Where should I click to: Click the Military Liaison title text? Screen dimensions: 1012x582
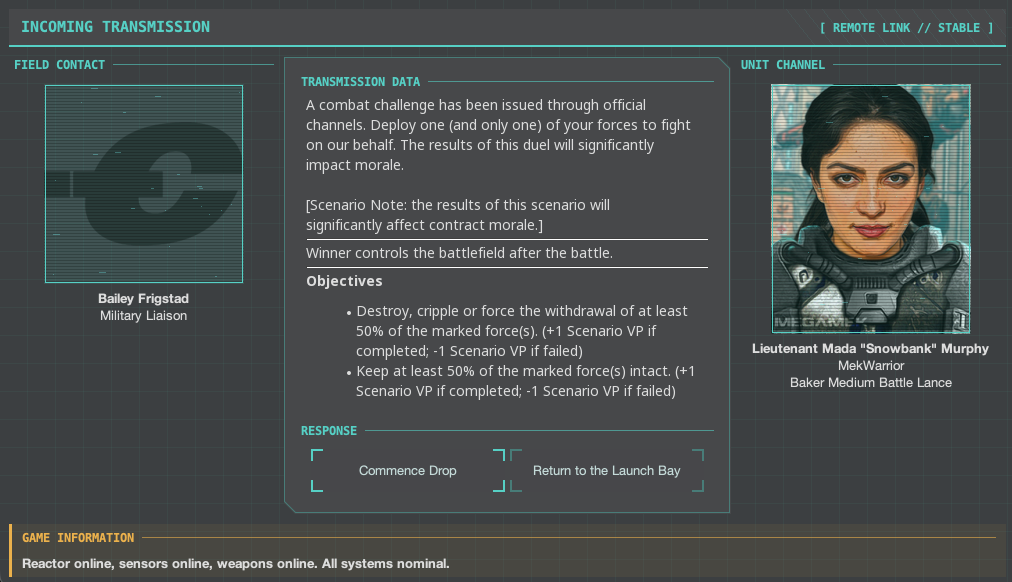[143, 316]
